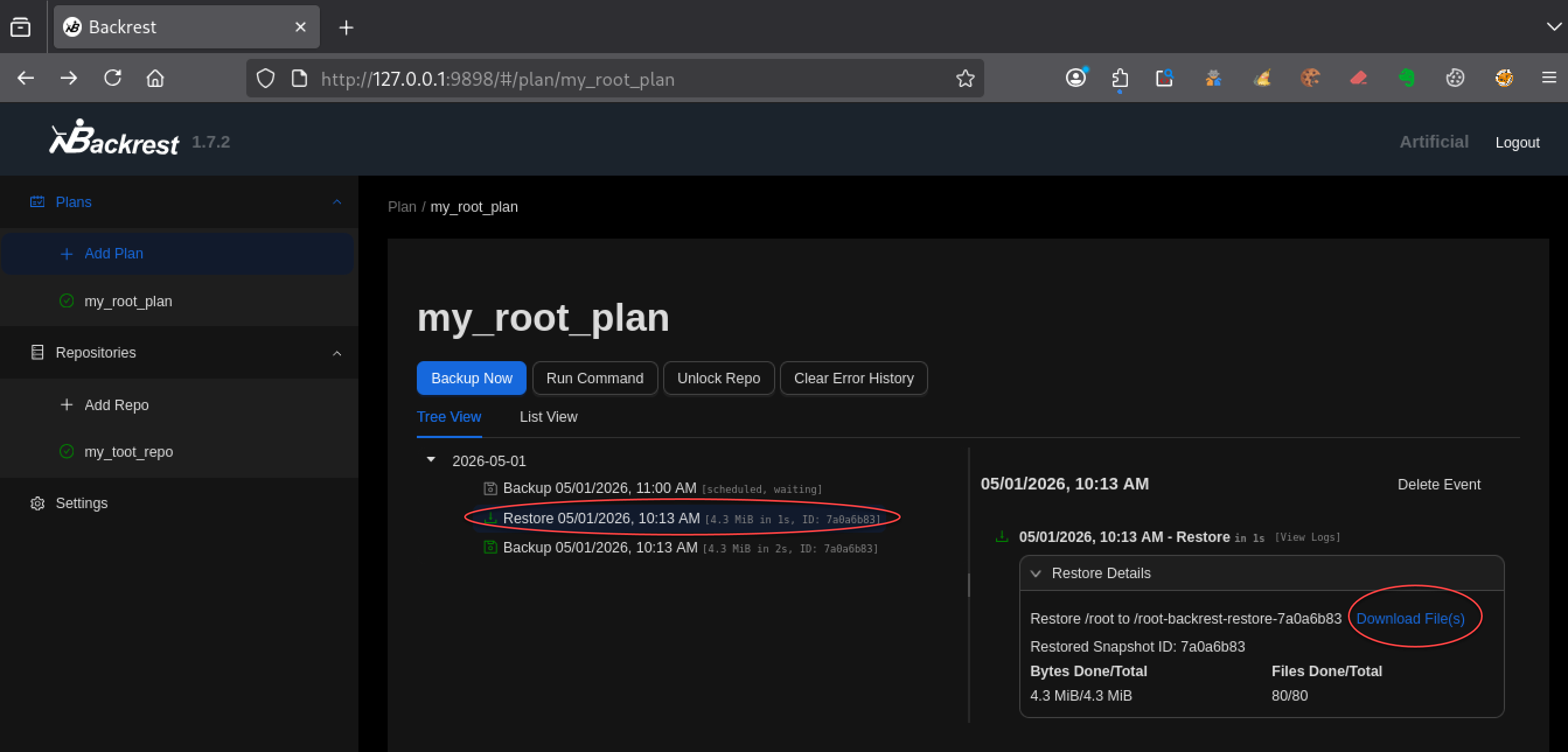
Task: Reload the page with refresh icon
Action: (113, 79)
